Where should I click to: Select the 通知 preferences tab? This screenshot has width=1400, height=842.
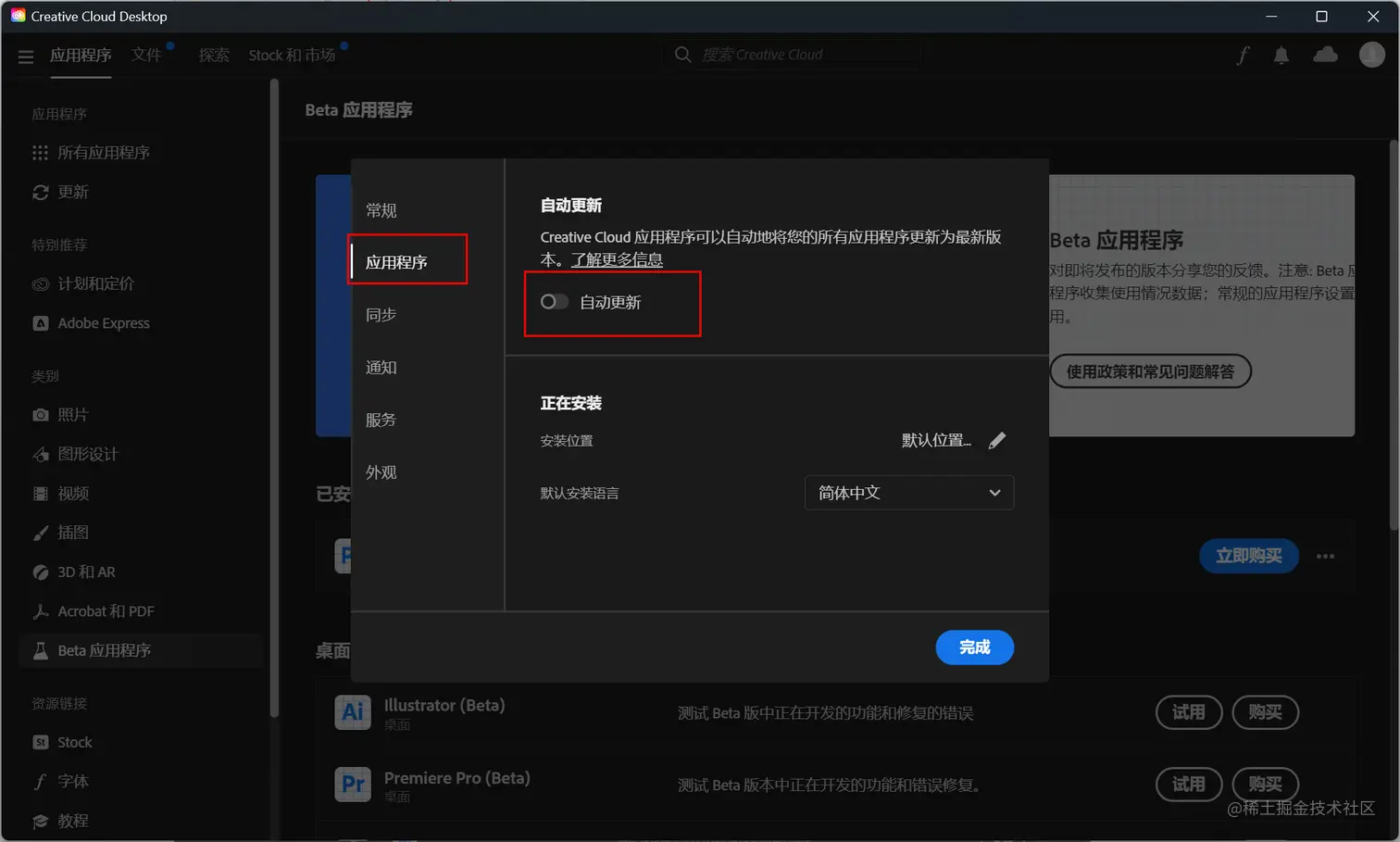click(381, 368)
